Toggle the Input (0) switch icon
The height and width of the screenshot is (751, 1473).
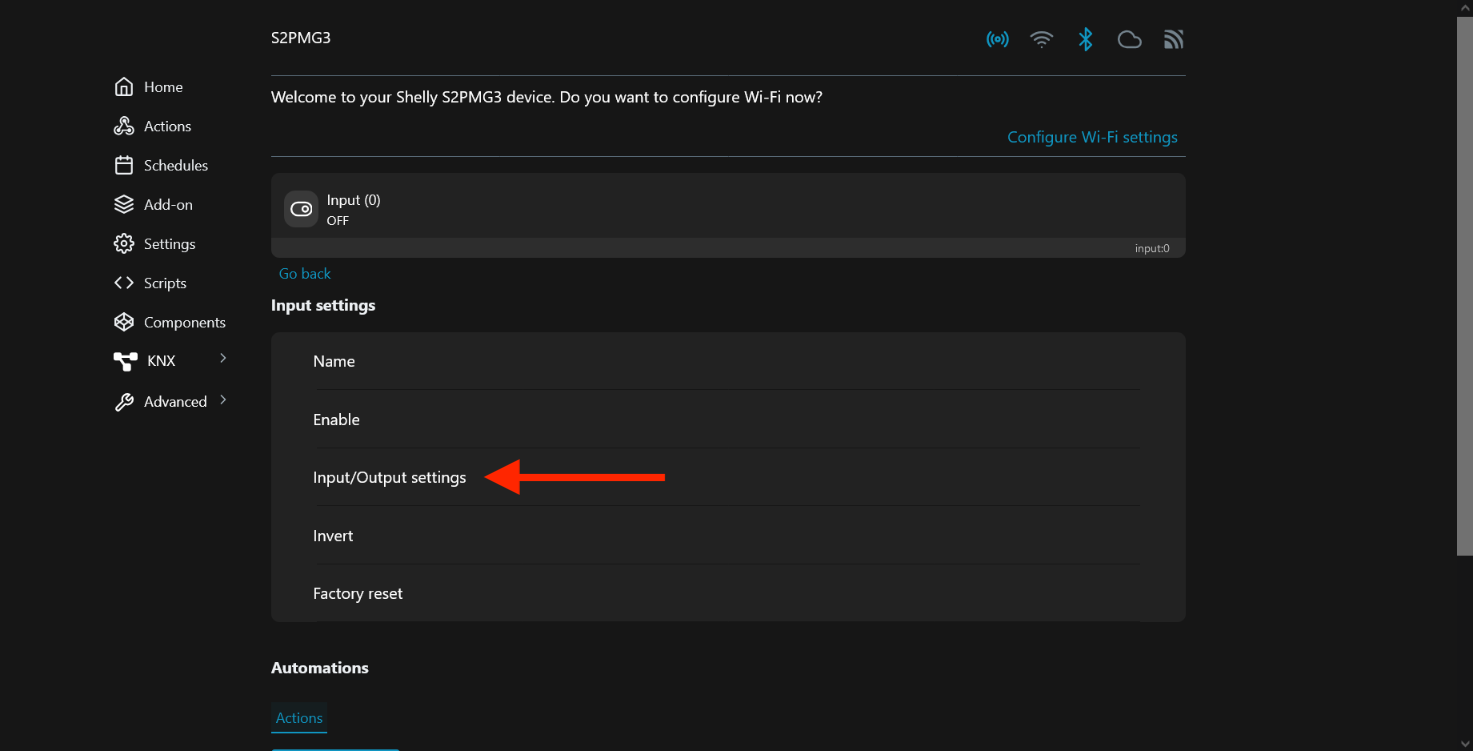(x=301, y=209)
